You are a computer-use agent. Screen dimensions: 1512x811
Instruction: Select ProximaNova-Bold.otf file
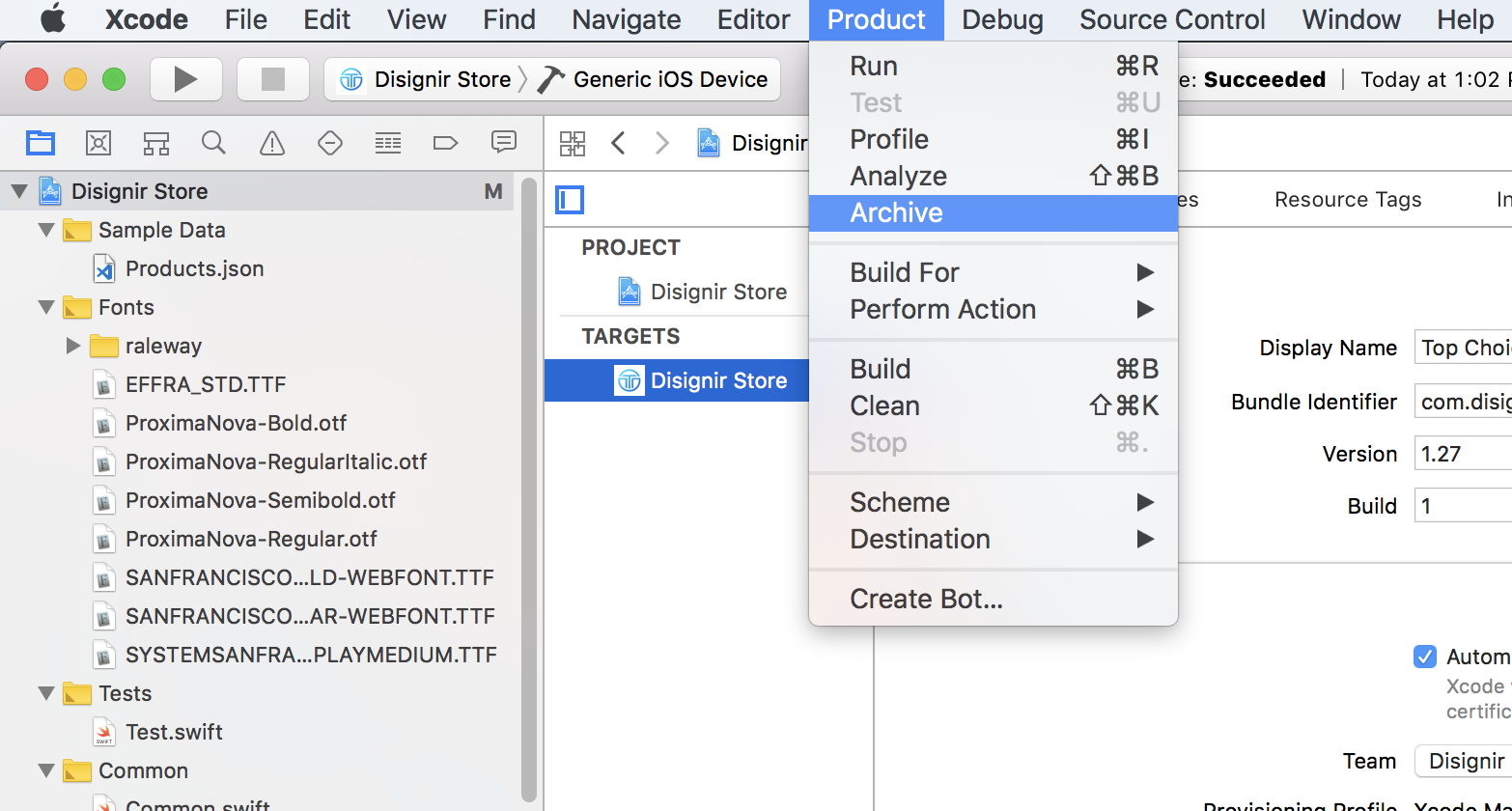[x=236, y=423]
